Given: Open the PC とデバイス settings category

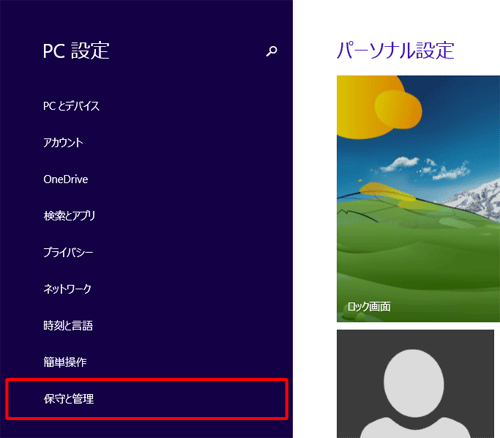Looking at the screenshot, I should [71, 106].
